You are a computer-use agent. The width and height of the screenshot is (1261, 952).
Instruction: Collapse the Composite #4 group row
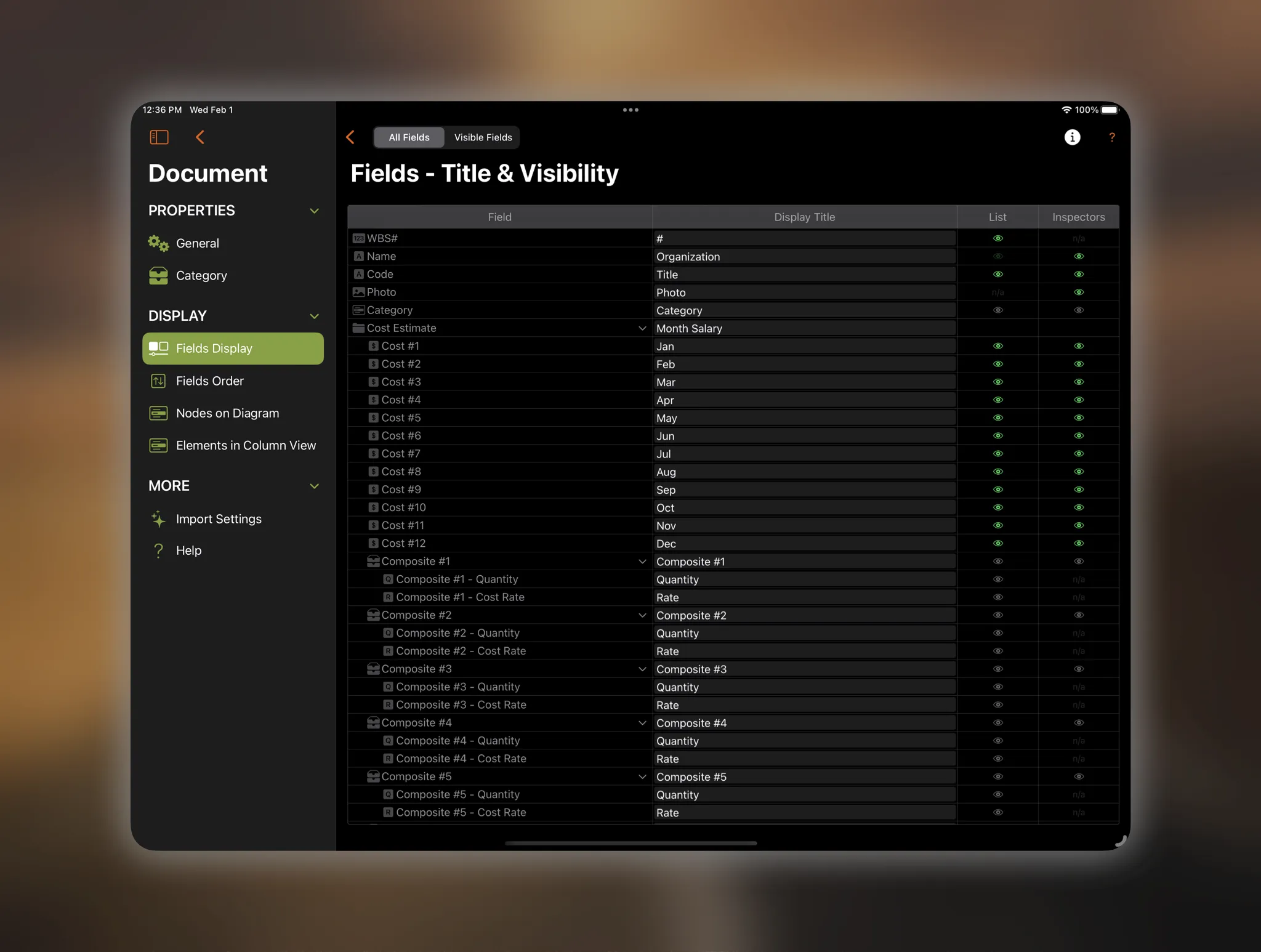point(641,722)
